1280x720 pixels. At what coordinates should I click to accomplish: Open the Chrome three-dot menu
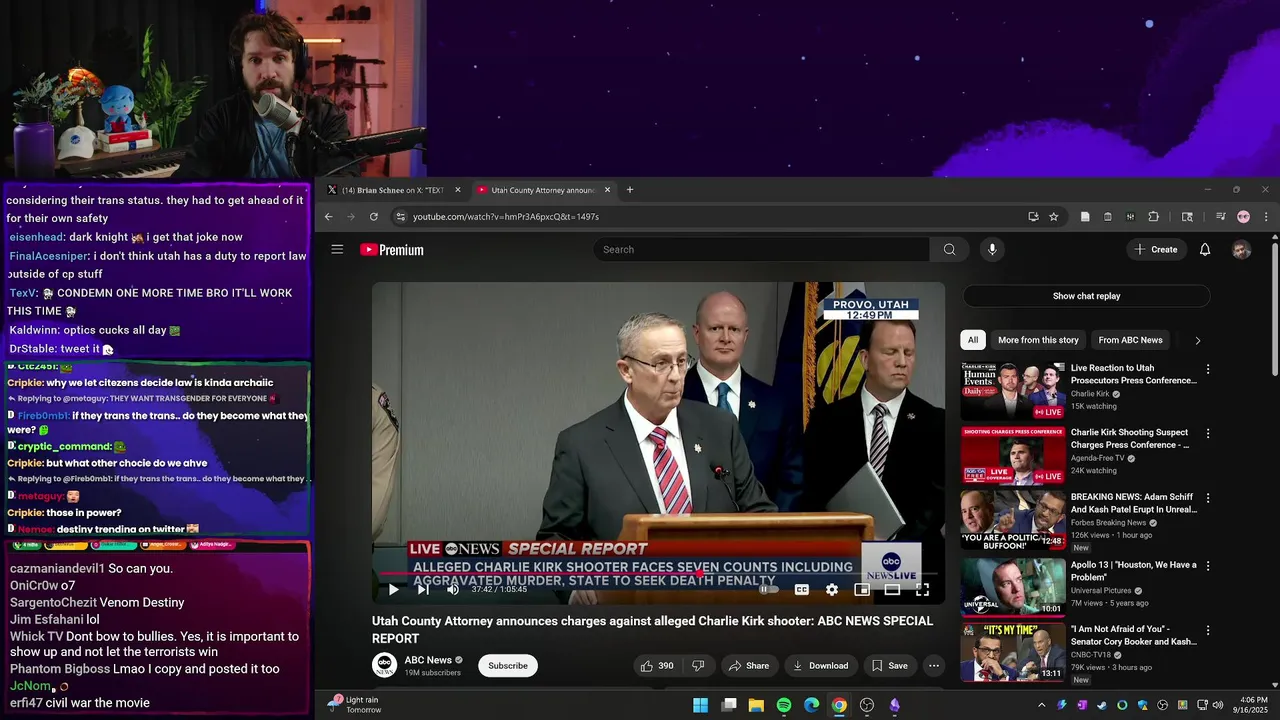(1266, 217)
